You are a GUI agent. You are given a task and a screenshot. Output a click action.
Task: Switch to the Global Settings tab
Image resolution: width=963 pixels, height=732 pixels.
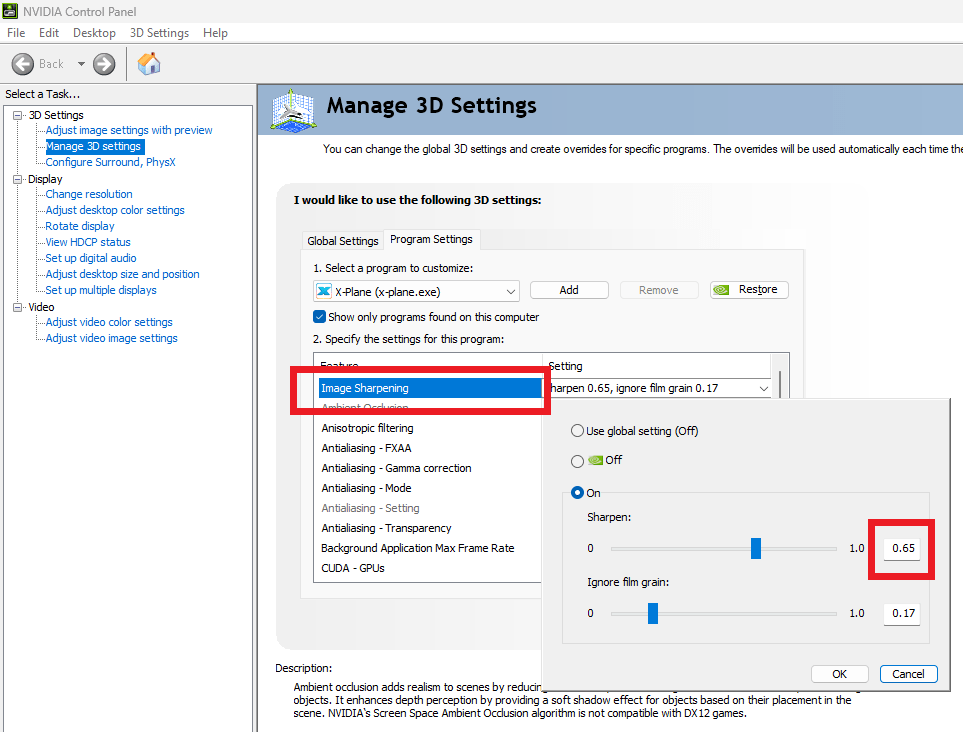(343, 241)
